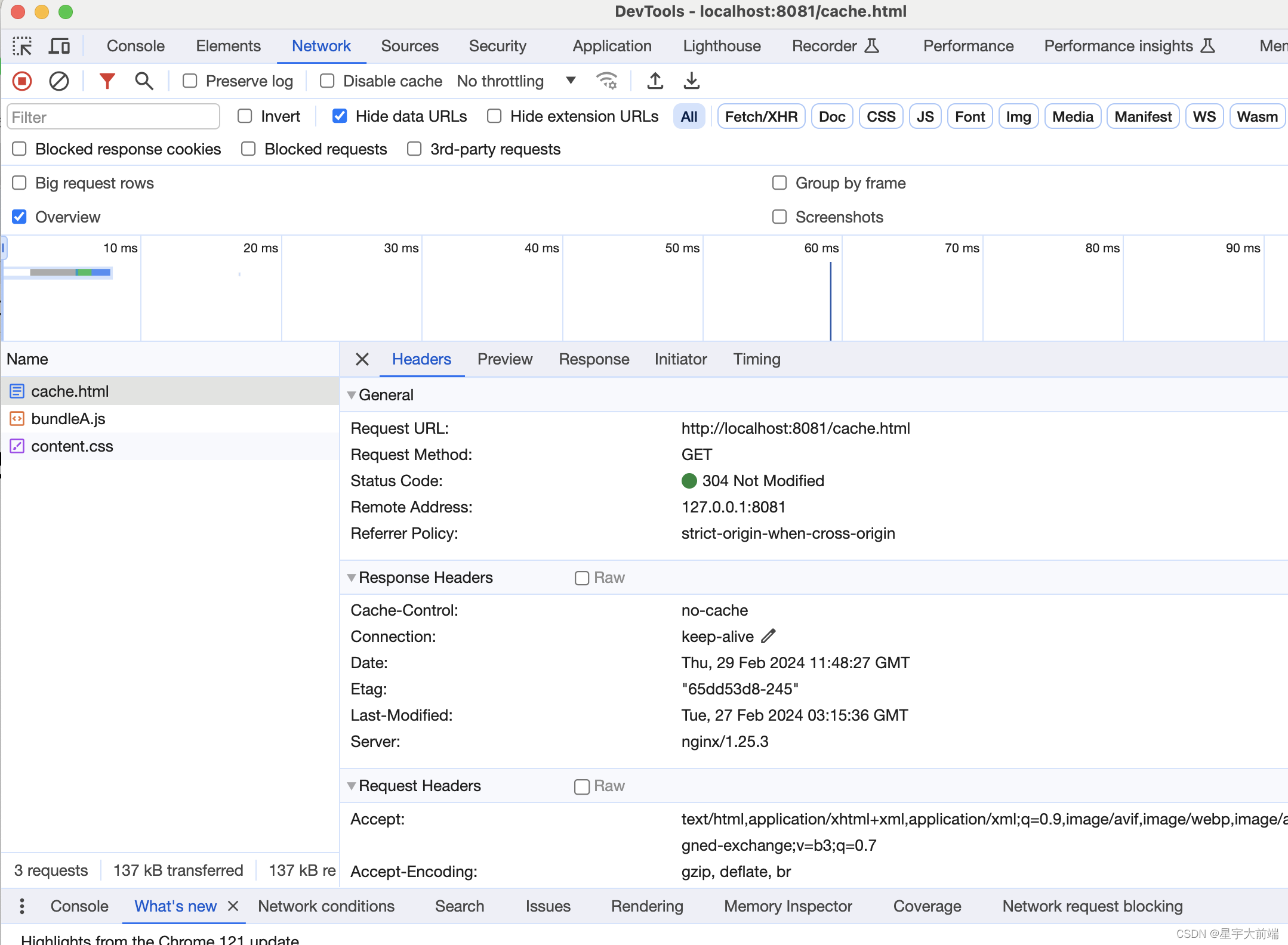Collapse the Response Headers section

(x=352, y=577)
